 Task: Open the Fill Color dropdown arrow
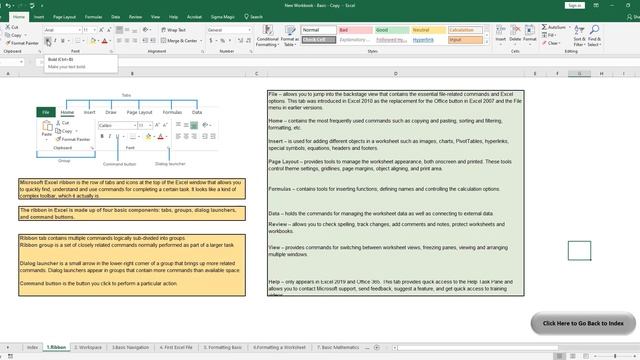tap(98, 41)
